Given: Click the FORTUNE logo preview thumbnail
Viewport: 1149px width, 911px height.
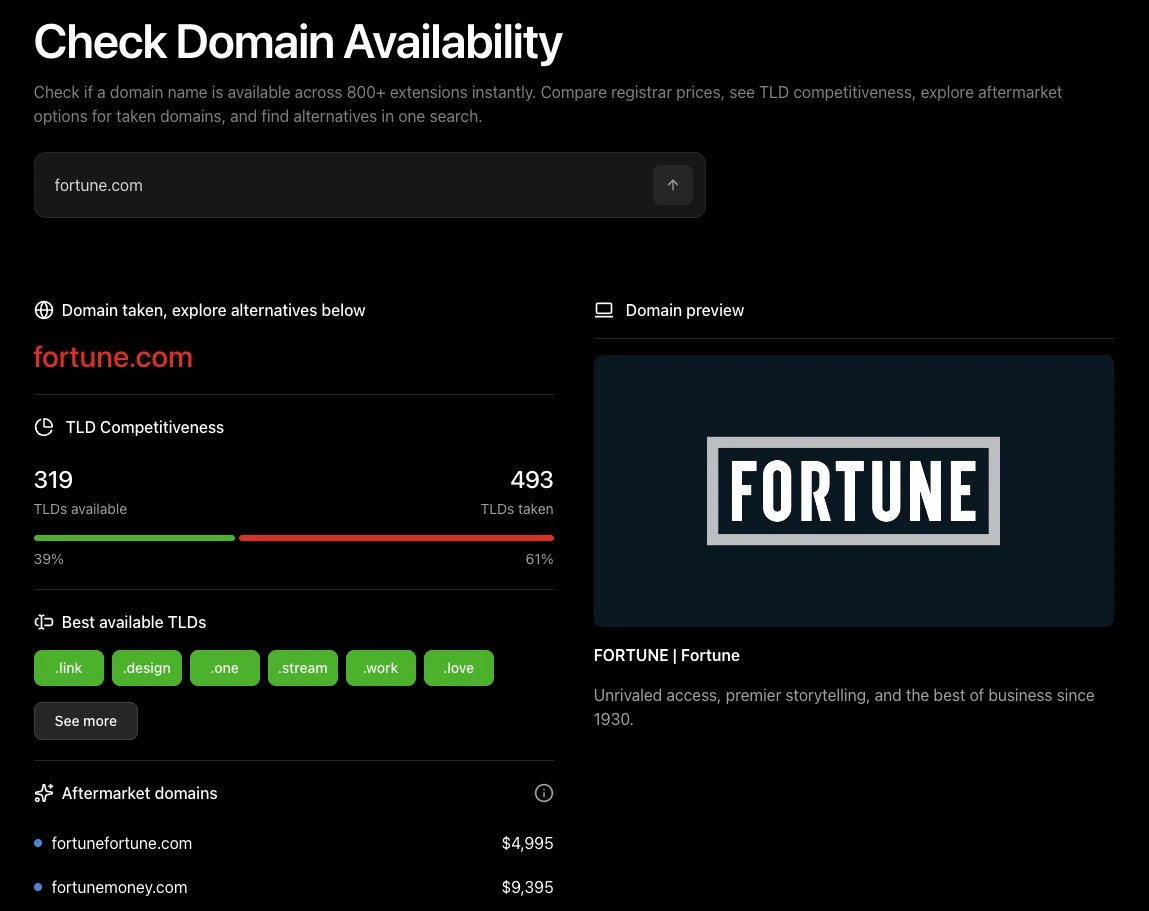Looking at the screenshot, I should click(x=854, y=491).
